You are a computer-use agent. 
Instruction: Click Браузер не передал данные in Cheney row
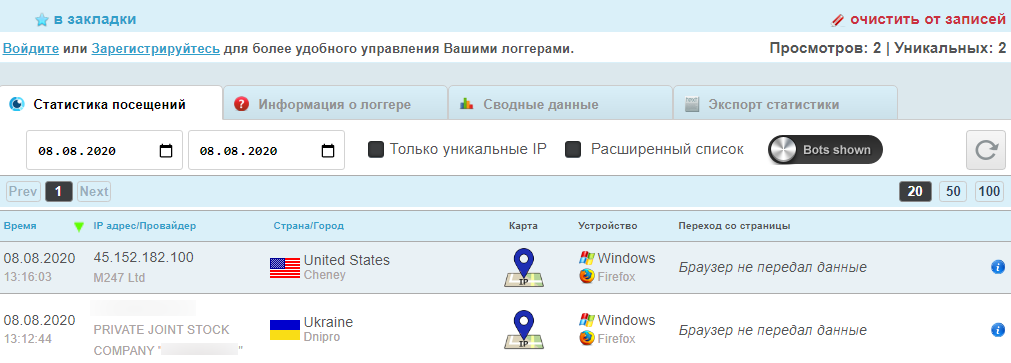pyautogui.click(x=772, y=267)
